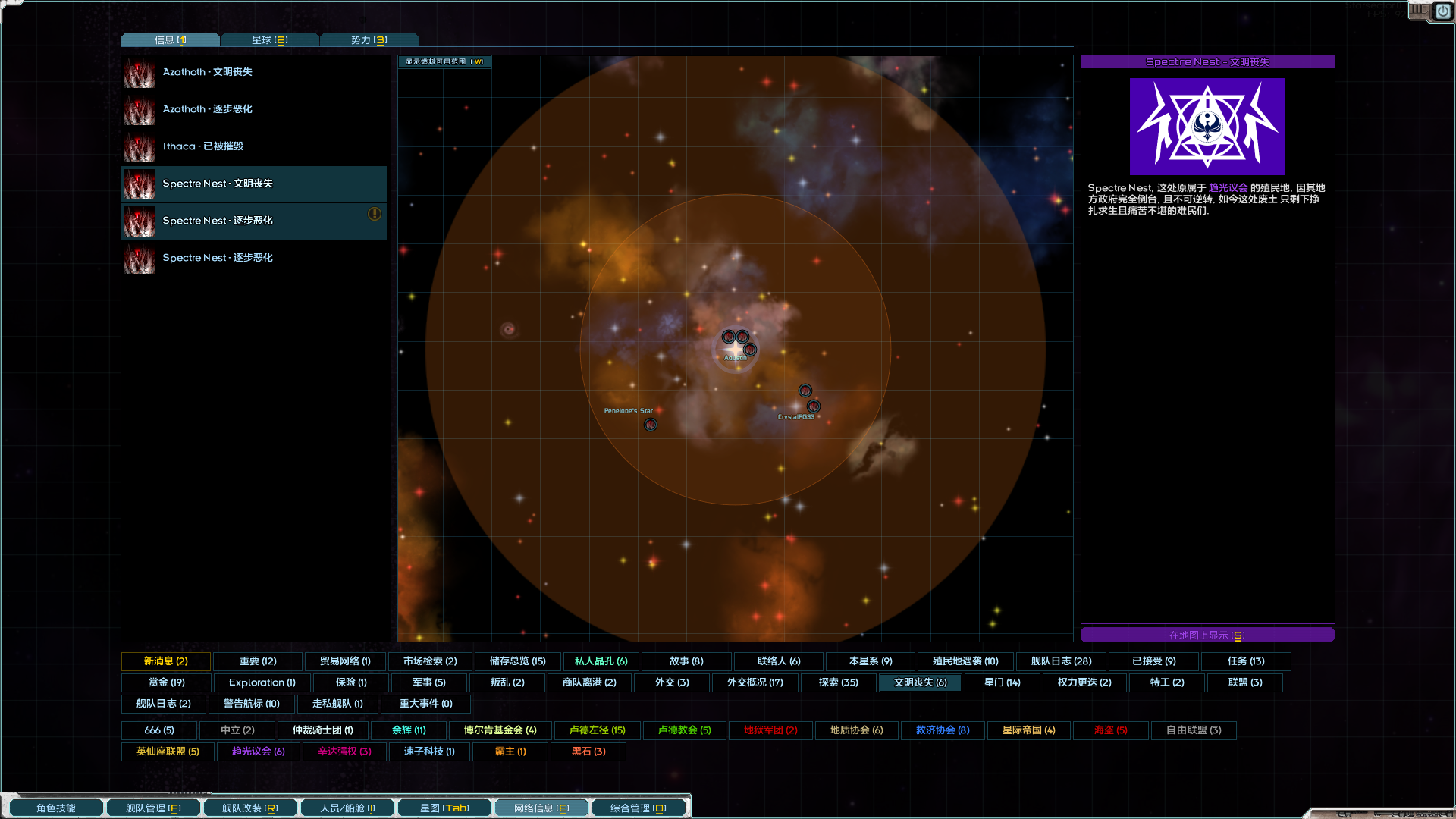Toggle the 霸主 (1) faction filter
1456x819 pixels.
pyautogui.click(x=510, y=752)
